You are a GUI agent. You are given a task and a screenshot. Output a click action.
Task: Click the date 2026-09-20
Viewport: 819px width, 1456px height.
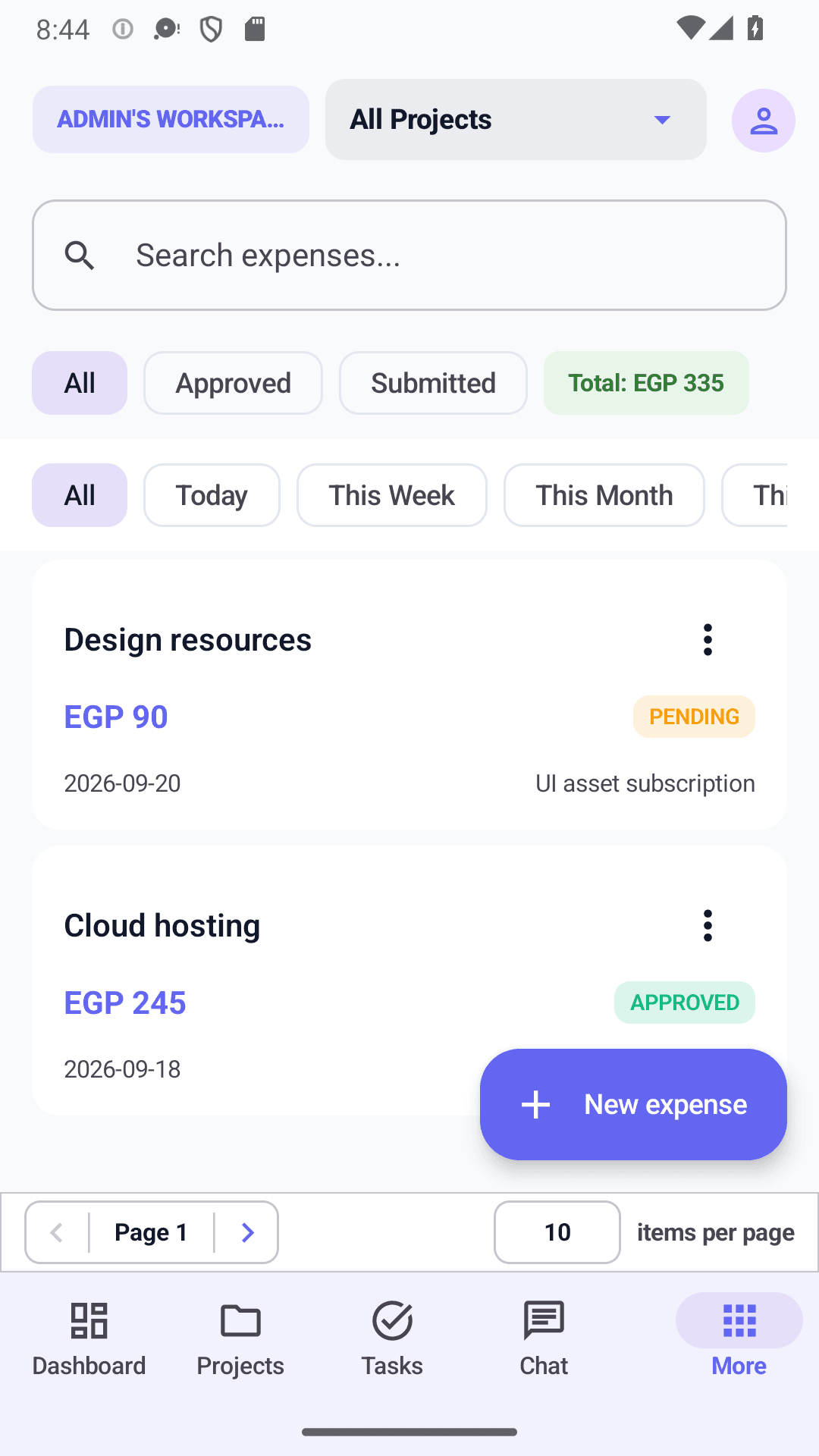pos(122,783)
